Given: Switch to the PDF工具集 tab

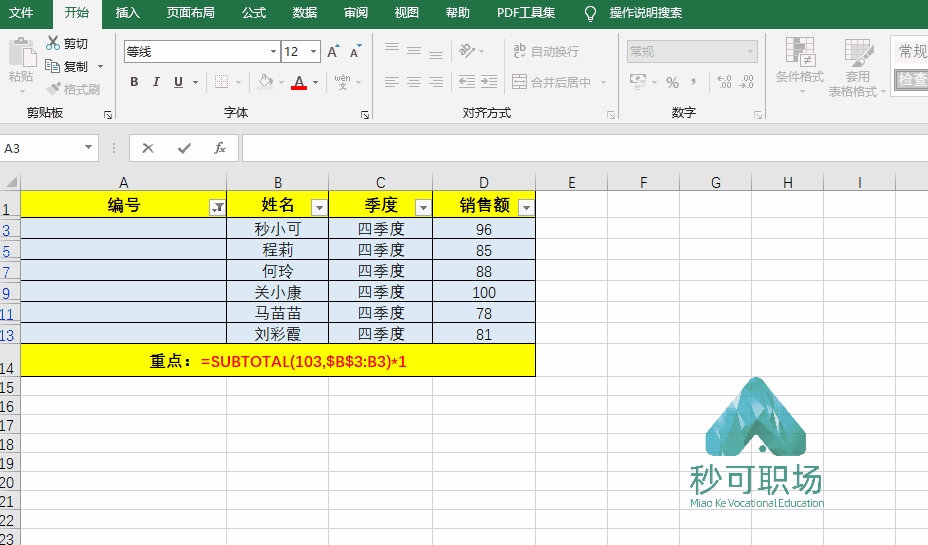Looking at the screenshot, I should coord(526,12).
